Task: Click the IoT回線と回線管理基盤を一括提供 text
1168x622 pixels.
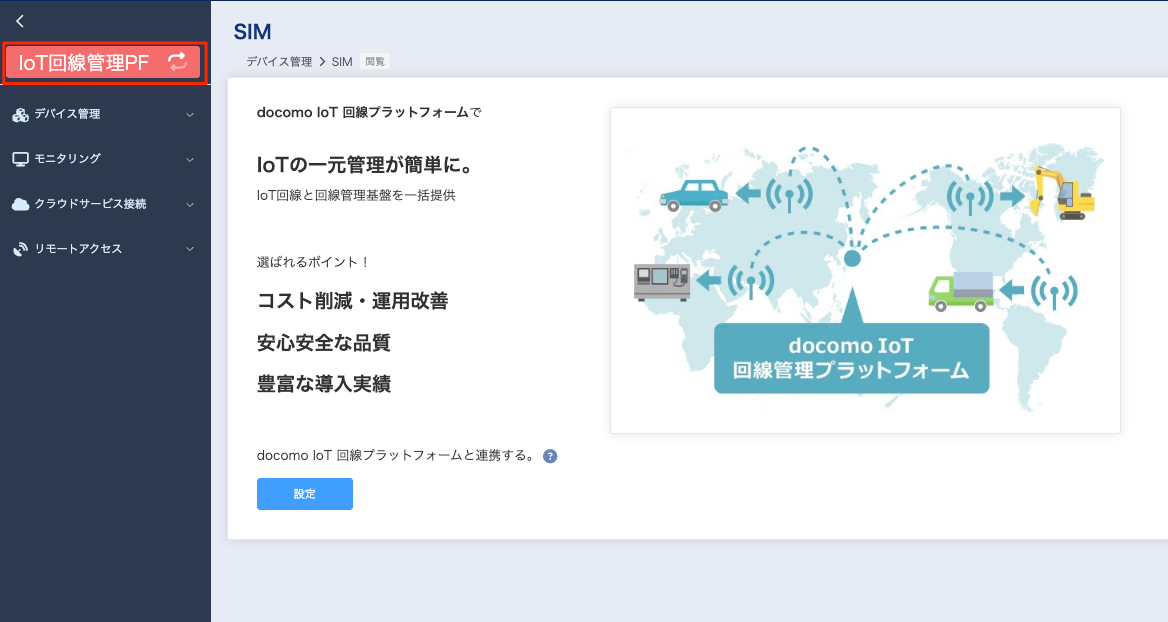Action: 356,196
